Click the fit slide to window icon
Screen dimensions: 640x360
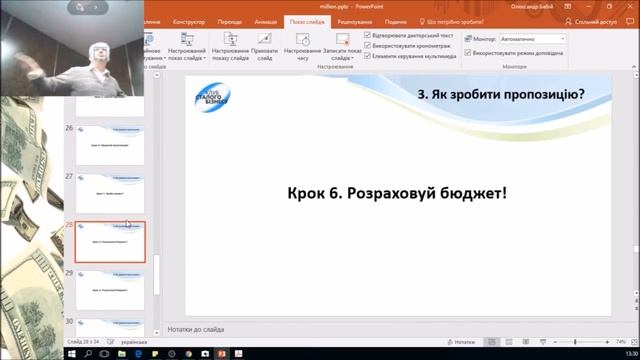634,342
